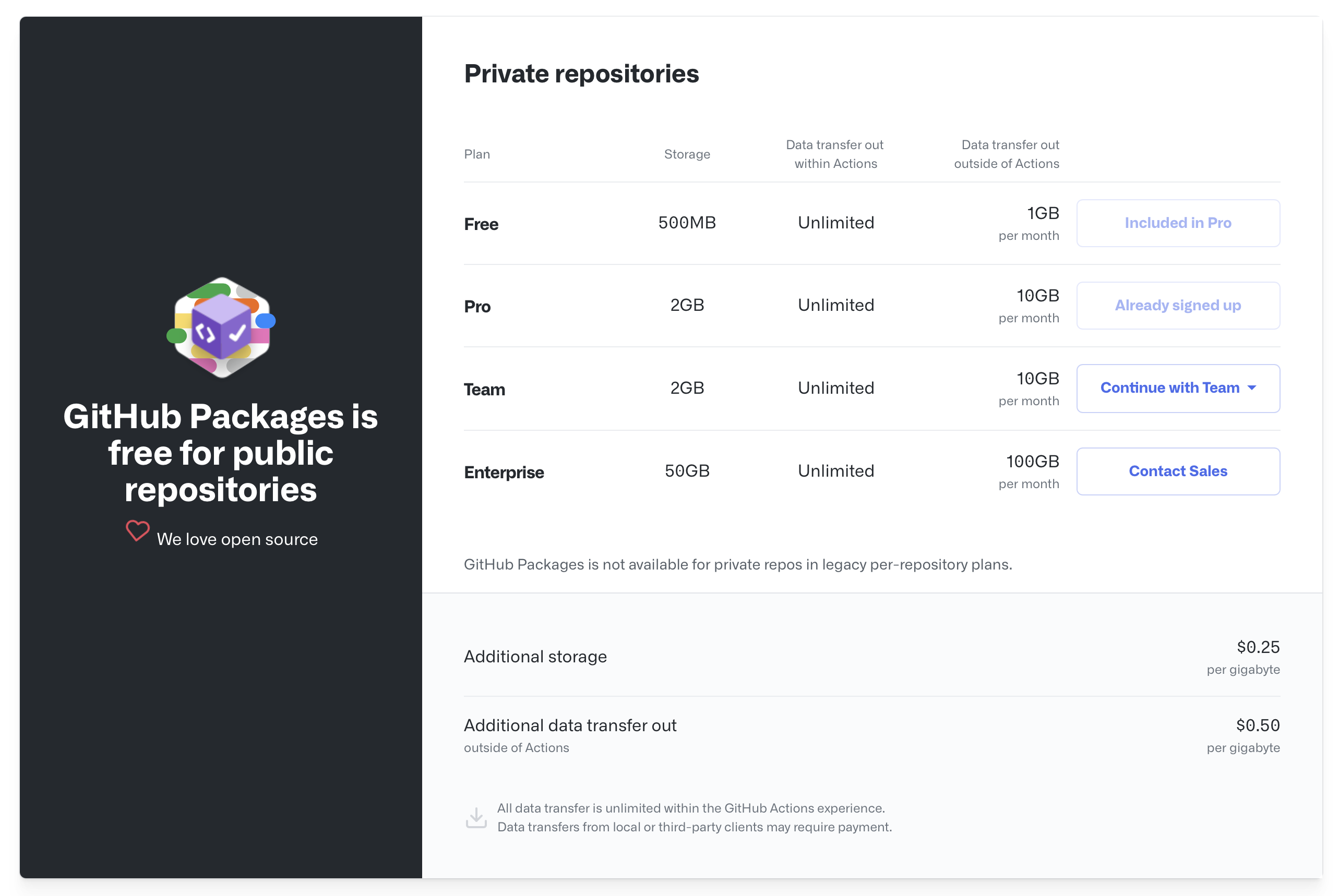Click the 50GB Enterprise storage value
1339x896 pixels.
tap(687, 471)
